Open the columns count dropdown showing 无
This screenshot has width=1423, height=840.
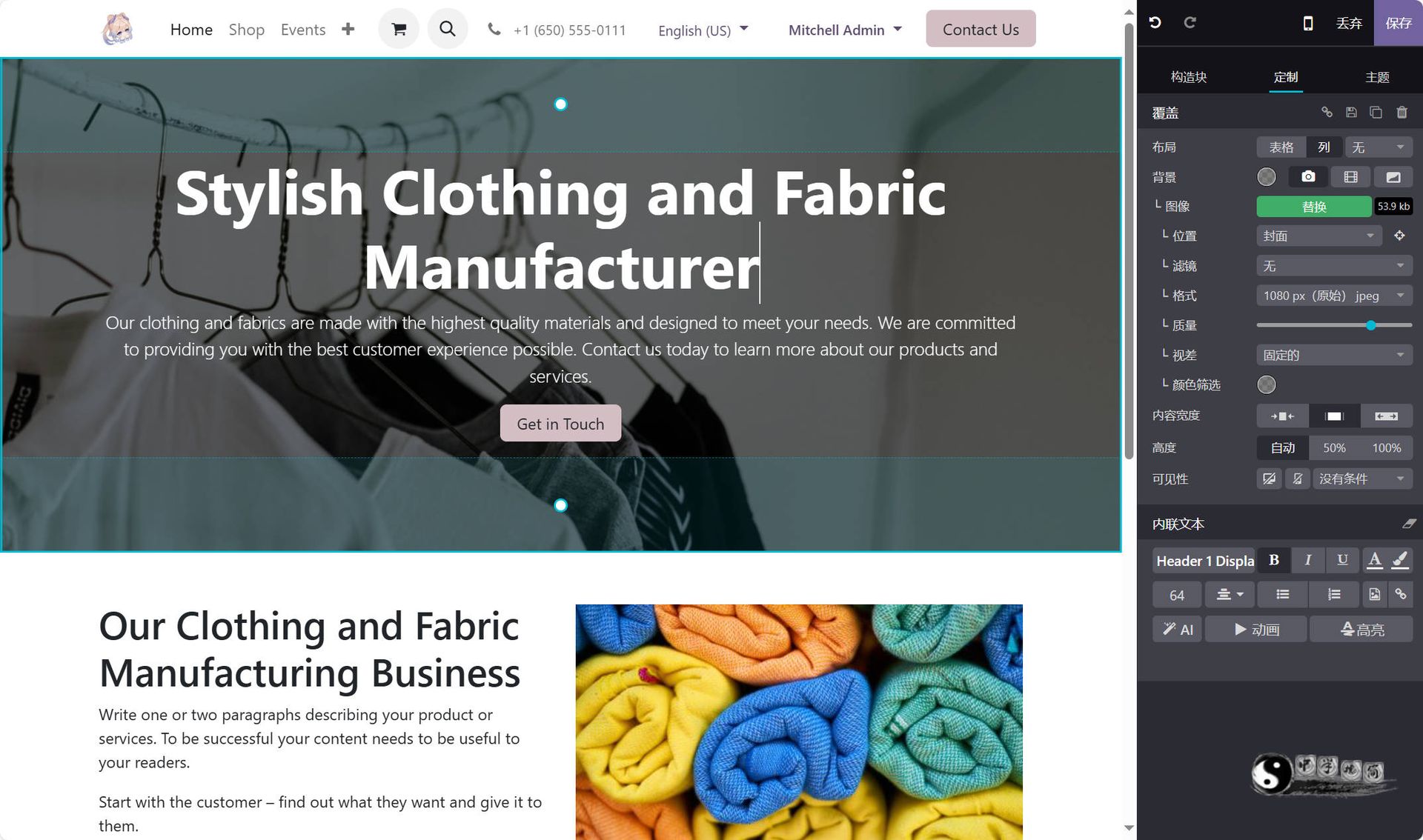point(1379,147)
